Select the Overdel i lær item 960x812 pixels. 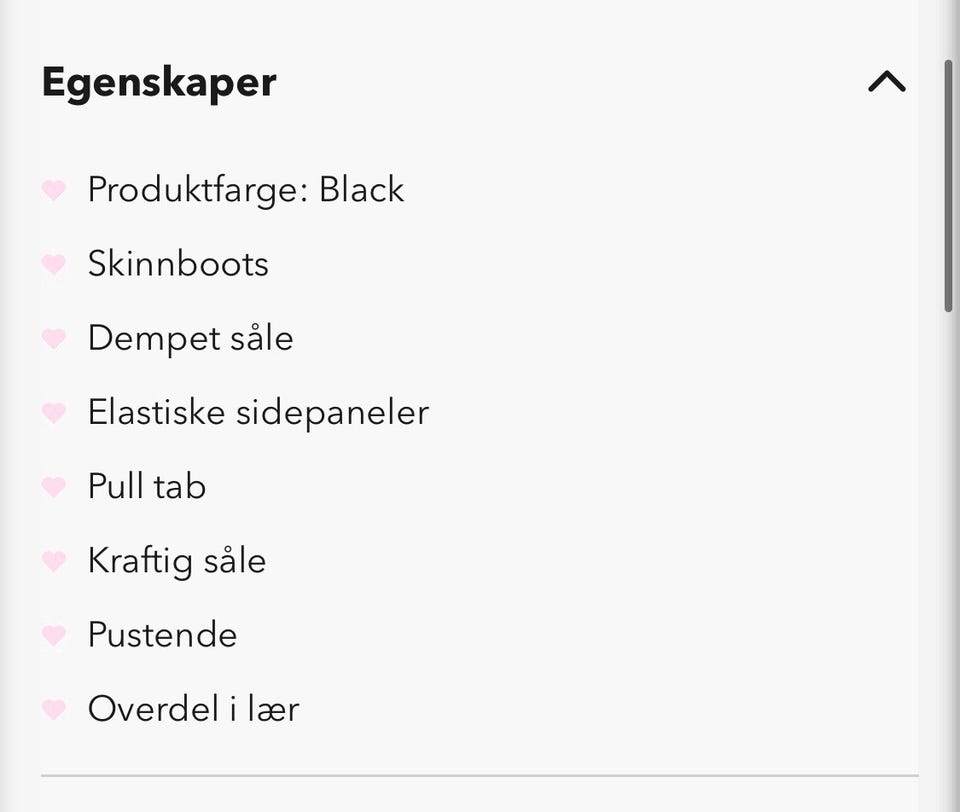pos(193,710)
